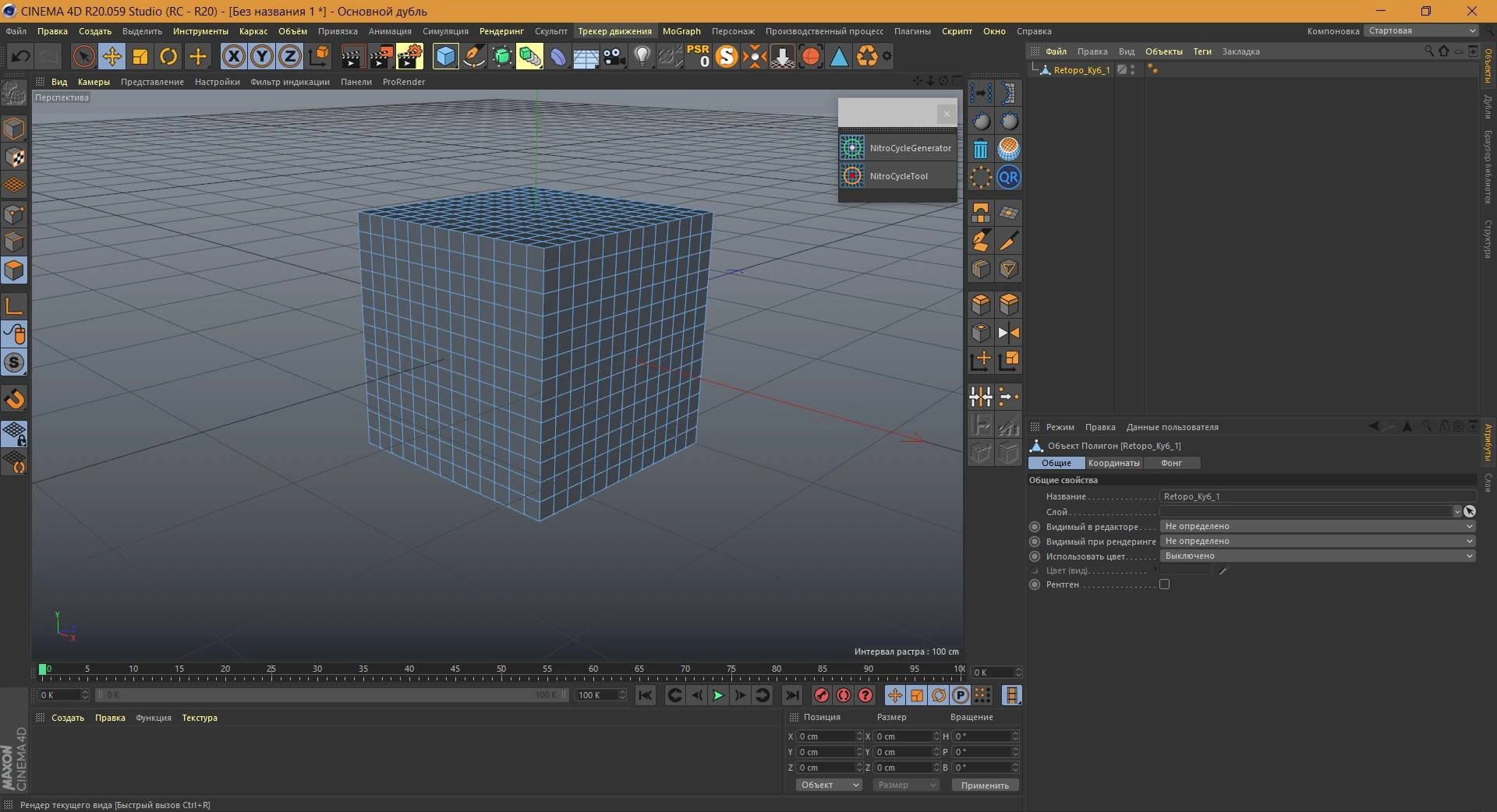Click the Position X input field
Viewport: 1497px width, 812px height.
pos(825,736)
